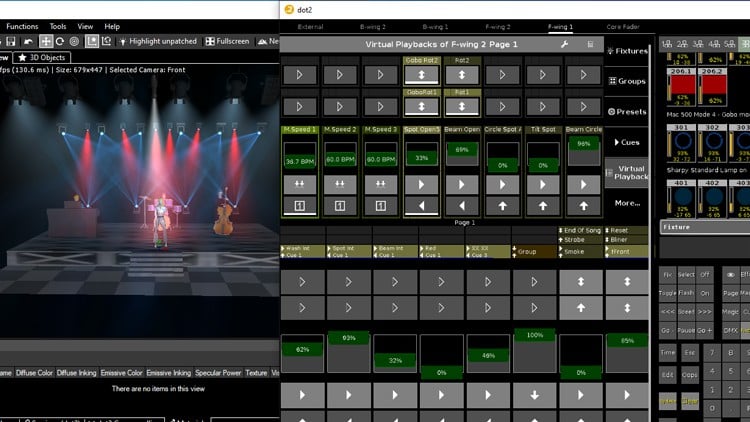Open More... options in sidebar
750x422 pixels.
(x=628, y=203)
